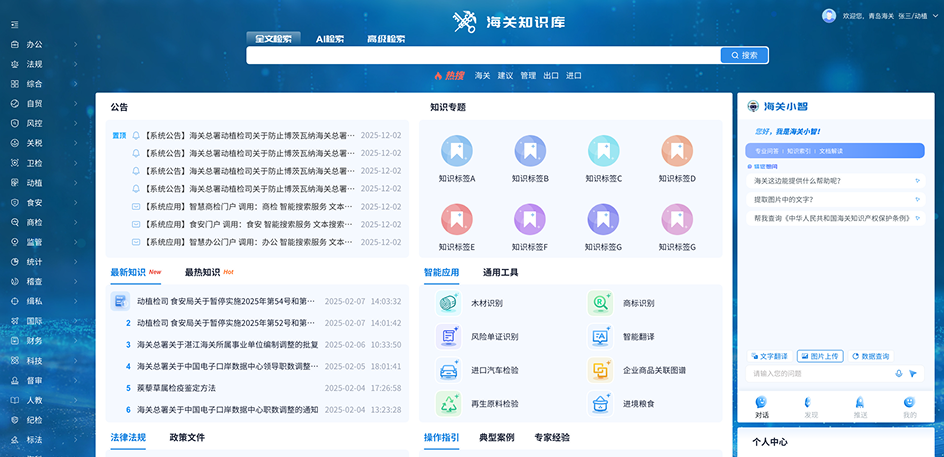
Task: Select the 知识标签C bookmark icon
Action: pyautogui.click(x=603, y=151)
